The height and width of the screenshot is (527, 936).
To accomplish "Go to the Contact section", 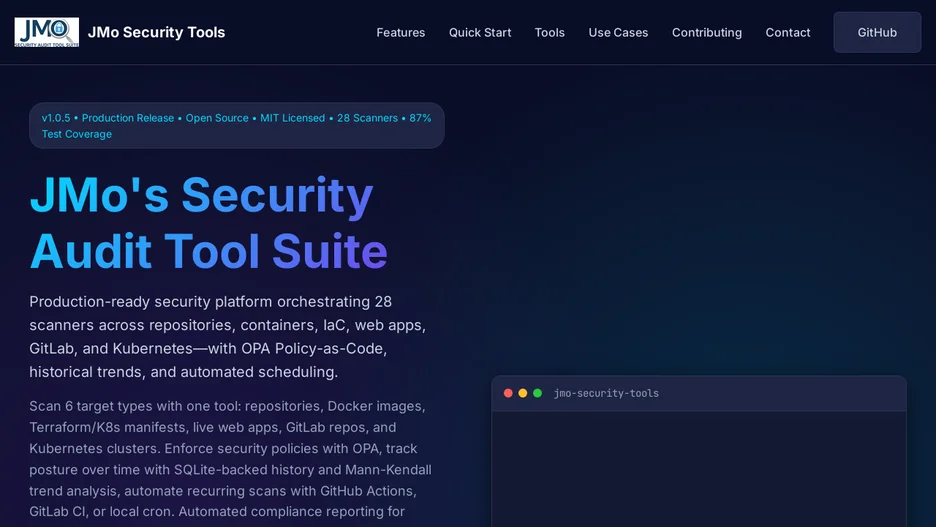I will coord(788,33).
